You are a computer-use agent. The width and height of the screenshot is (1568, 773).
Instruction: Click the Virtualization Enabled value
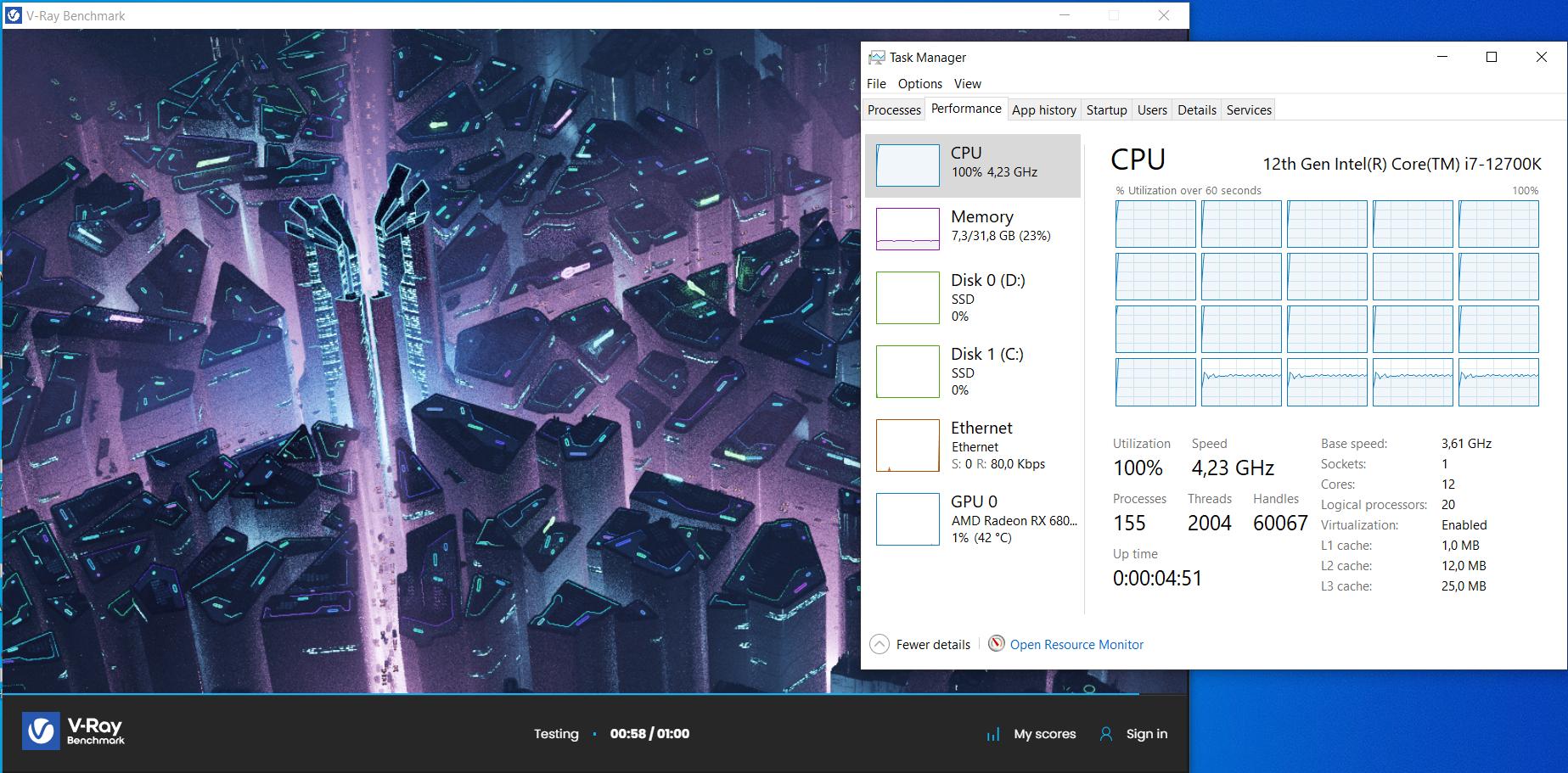tap(1464, 525)
